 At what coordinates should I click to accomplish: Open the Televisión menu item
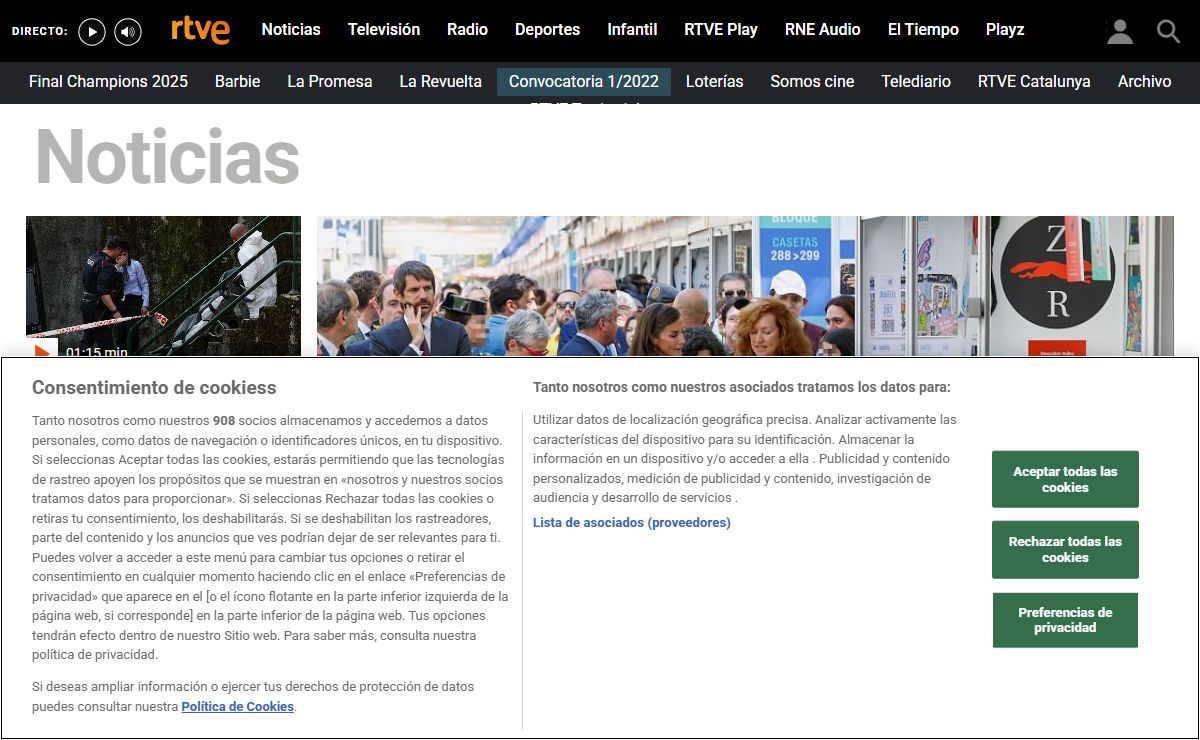pos(384,29)
